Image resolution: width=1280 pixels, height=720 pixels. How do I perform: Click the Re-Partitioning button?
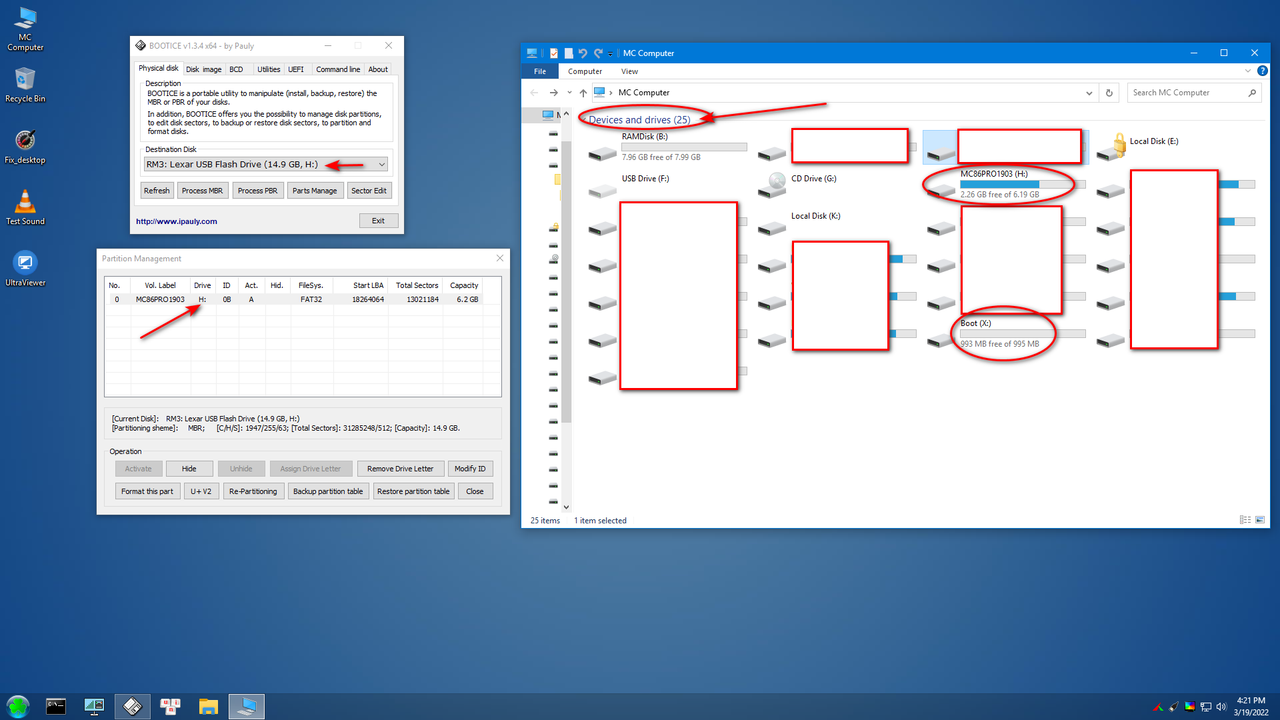point(252,491)
